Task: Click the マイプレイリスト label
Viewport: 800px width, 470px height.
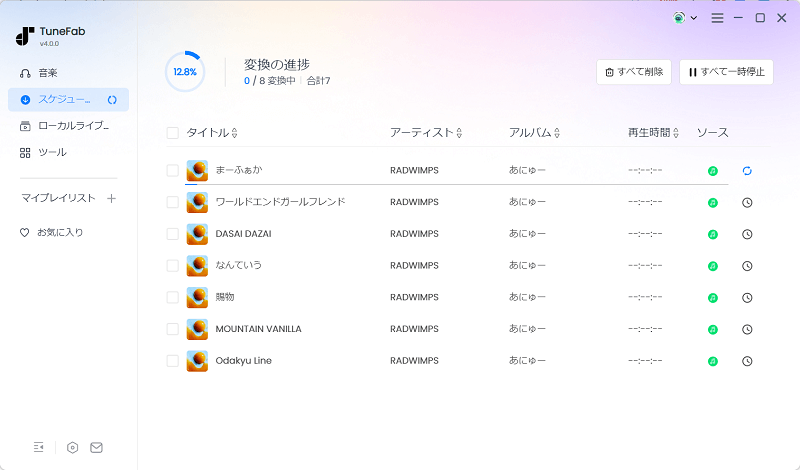Action: coord(58,197)
